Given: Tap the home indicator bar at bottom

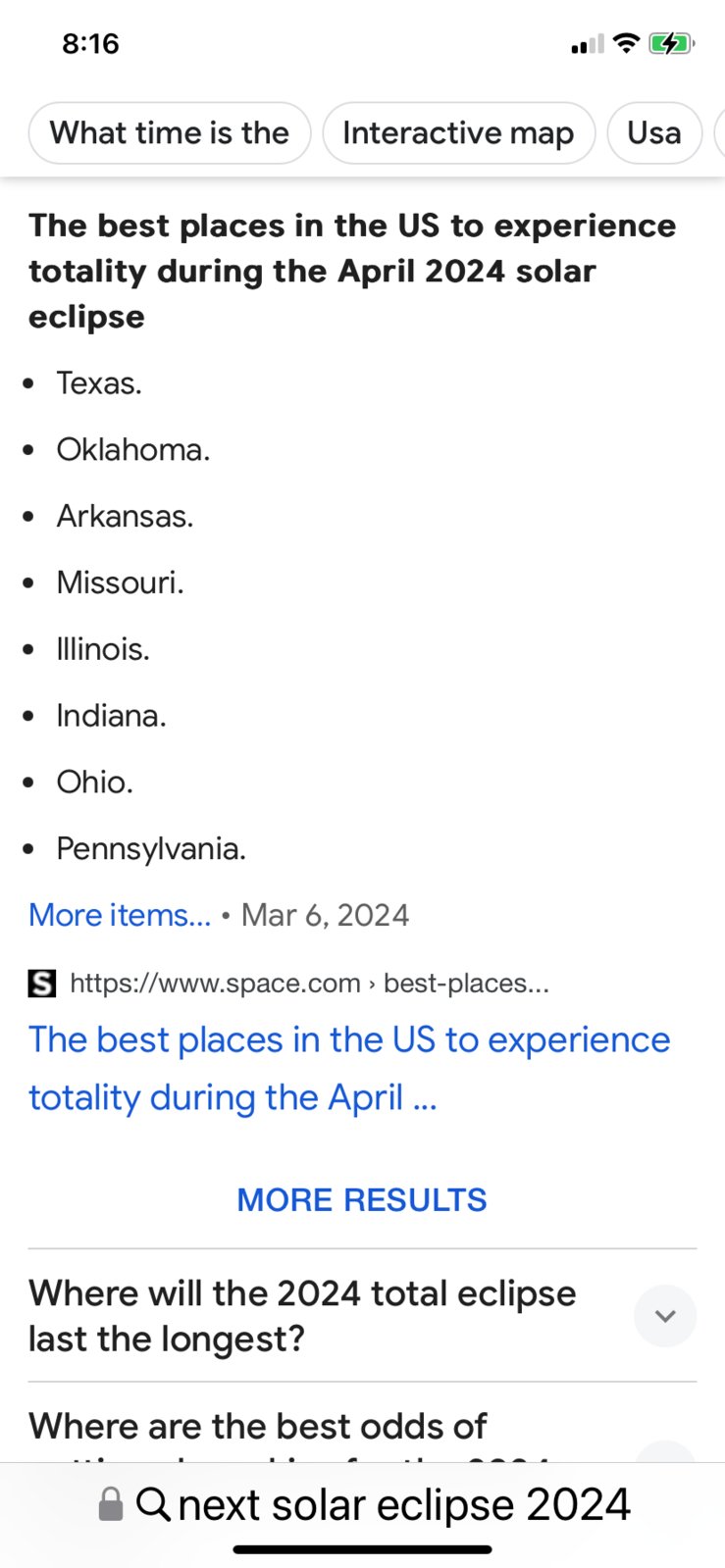Looking at the screenshot, I should (x=362, y=1550).
